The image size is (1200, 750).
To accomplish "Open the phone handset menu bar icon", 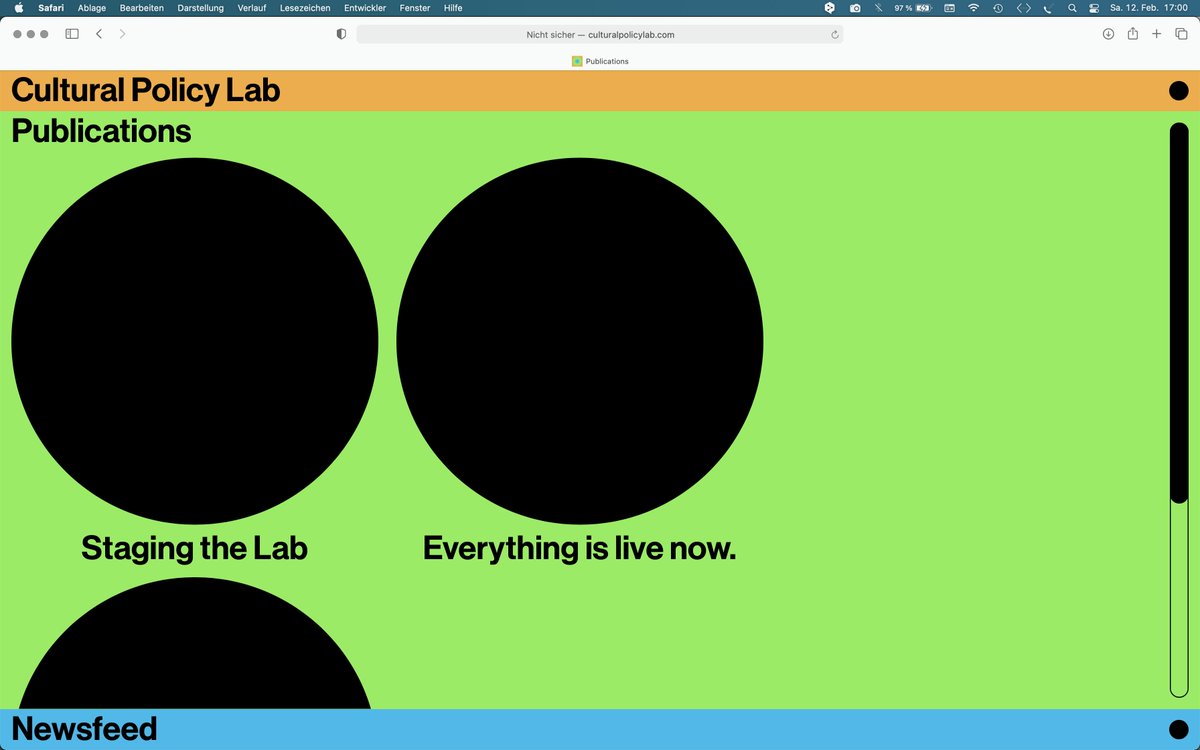I will (x=1048, y=7).
